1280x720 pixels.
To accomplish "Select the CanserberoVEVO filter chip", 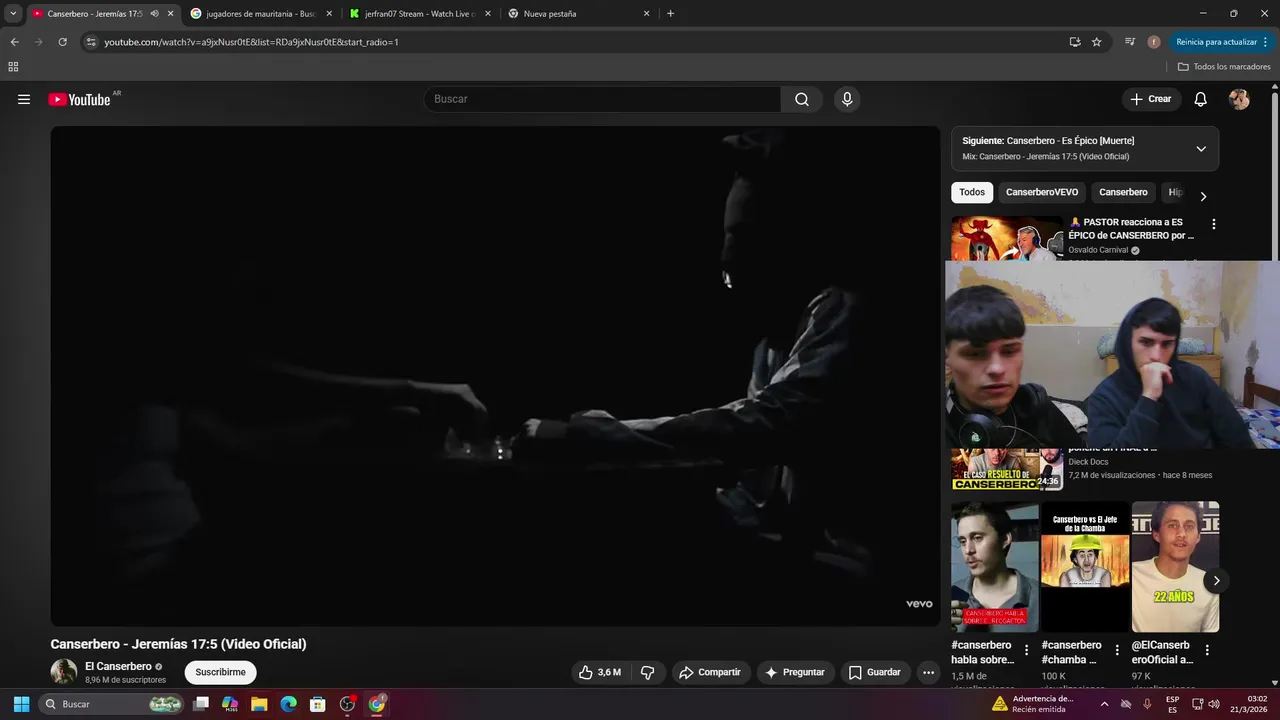I will [x=1042, y=192].
